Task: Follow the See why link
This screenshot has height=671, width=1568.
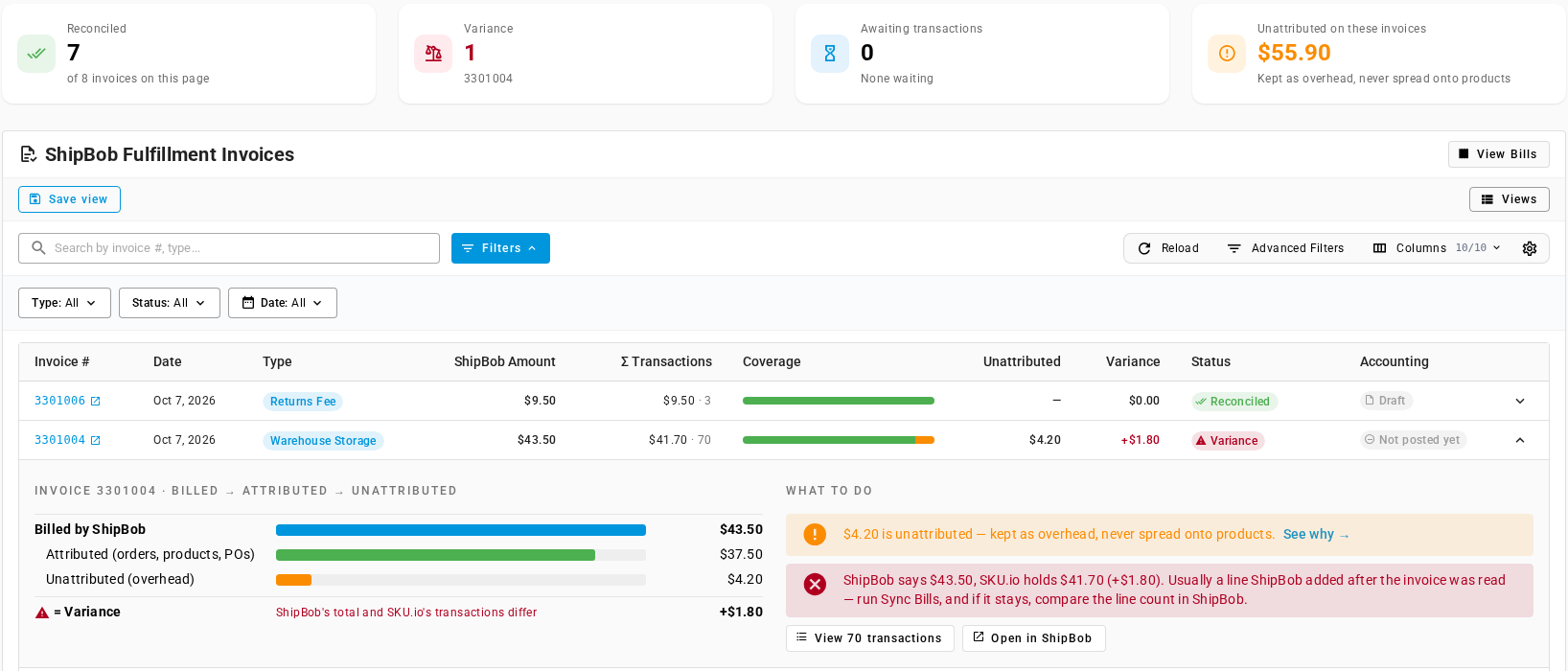Action: (x=1316, y=535)
